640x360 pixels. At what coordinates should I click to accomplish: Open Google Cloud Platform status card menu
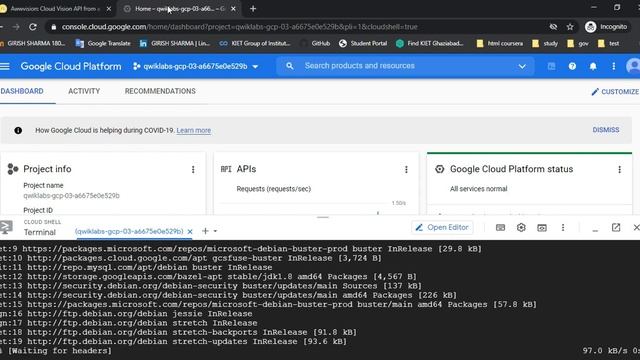(x=619, y=169)
